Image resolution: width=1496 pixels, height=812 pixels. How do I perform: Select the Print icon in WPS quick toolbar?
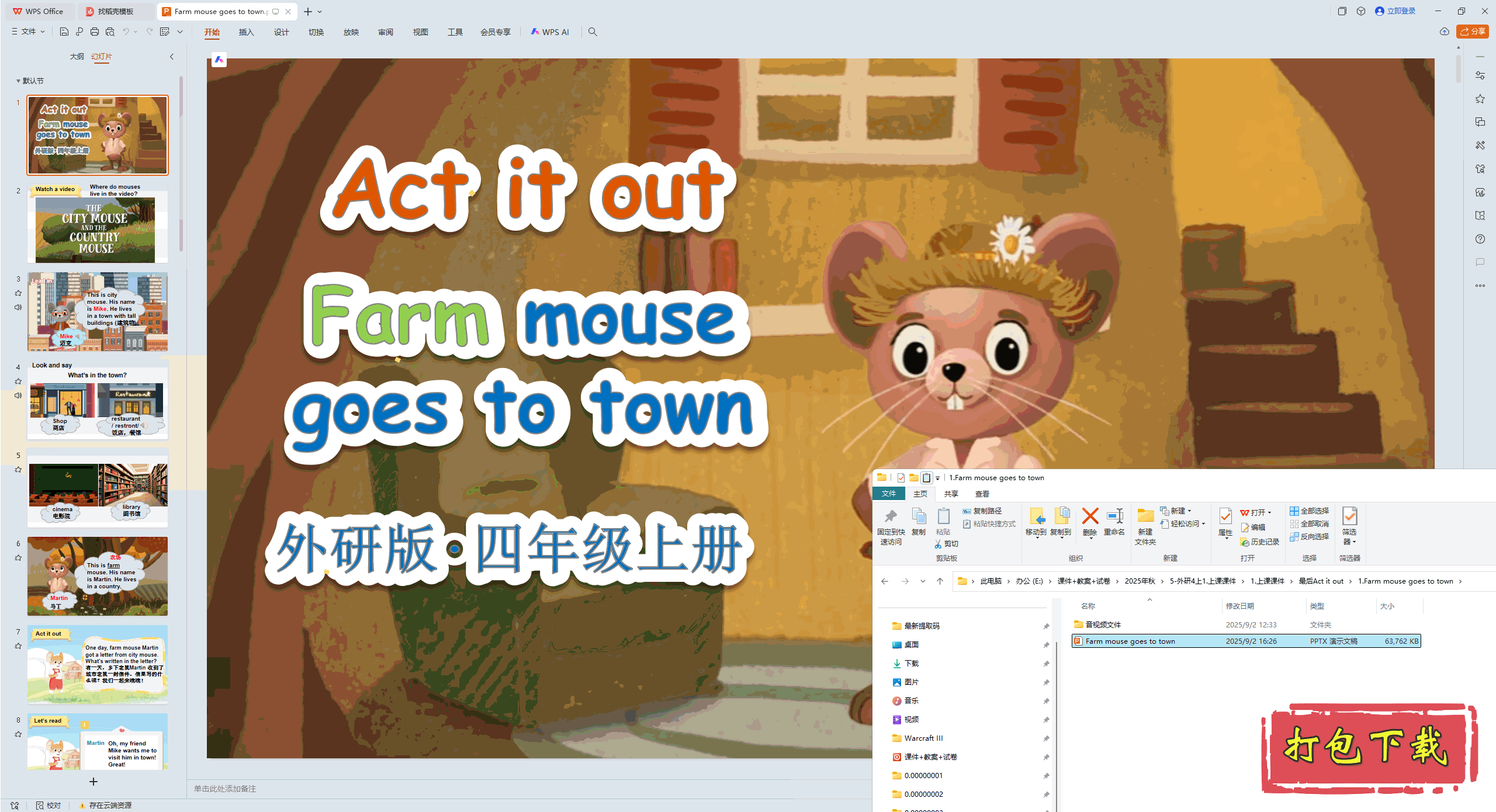tap(94, 32)
